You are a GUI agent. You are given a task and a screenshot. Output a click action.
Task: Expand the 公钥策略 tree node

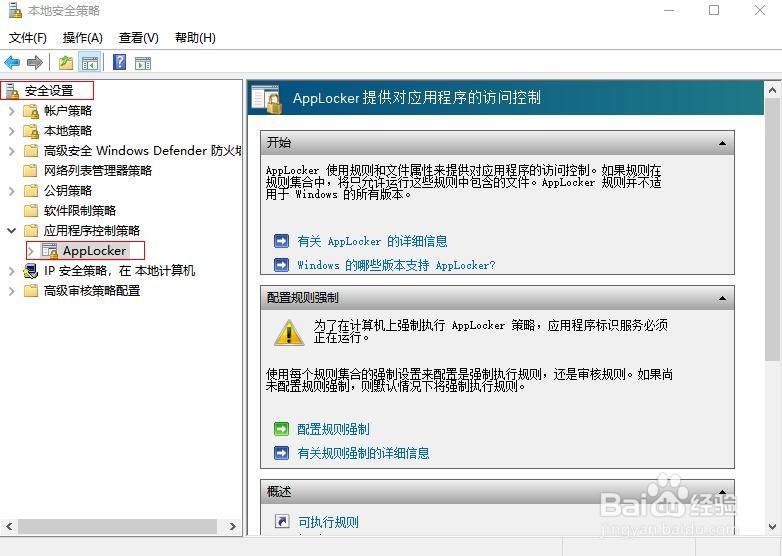(12, 190)
